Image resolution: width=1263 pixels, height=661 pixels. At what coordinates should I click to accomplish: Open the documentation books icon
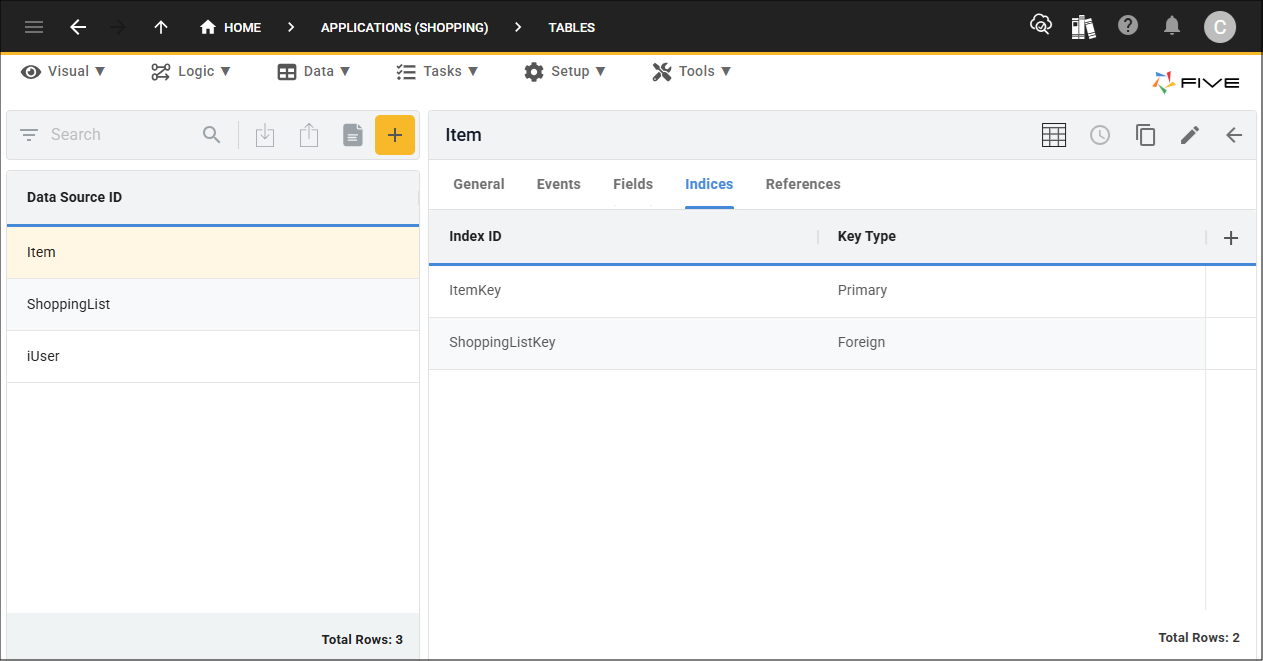coord(1083,27)
